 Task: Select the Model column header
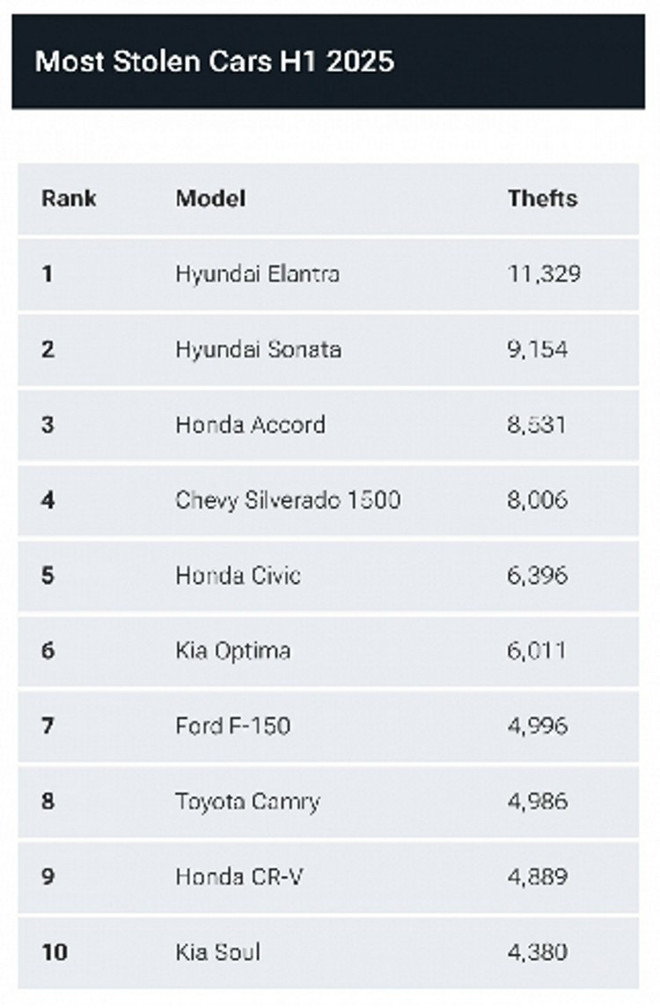click(210, 198)
